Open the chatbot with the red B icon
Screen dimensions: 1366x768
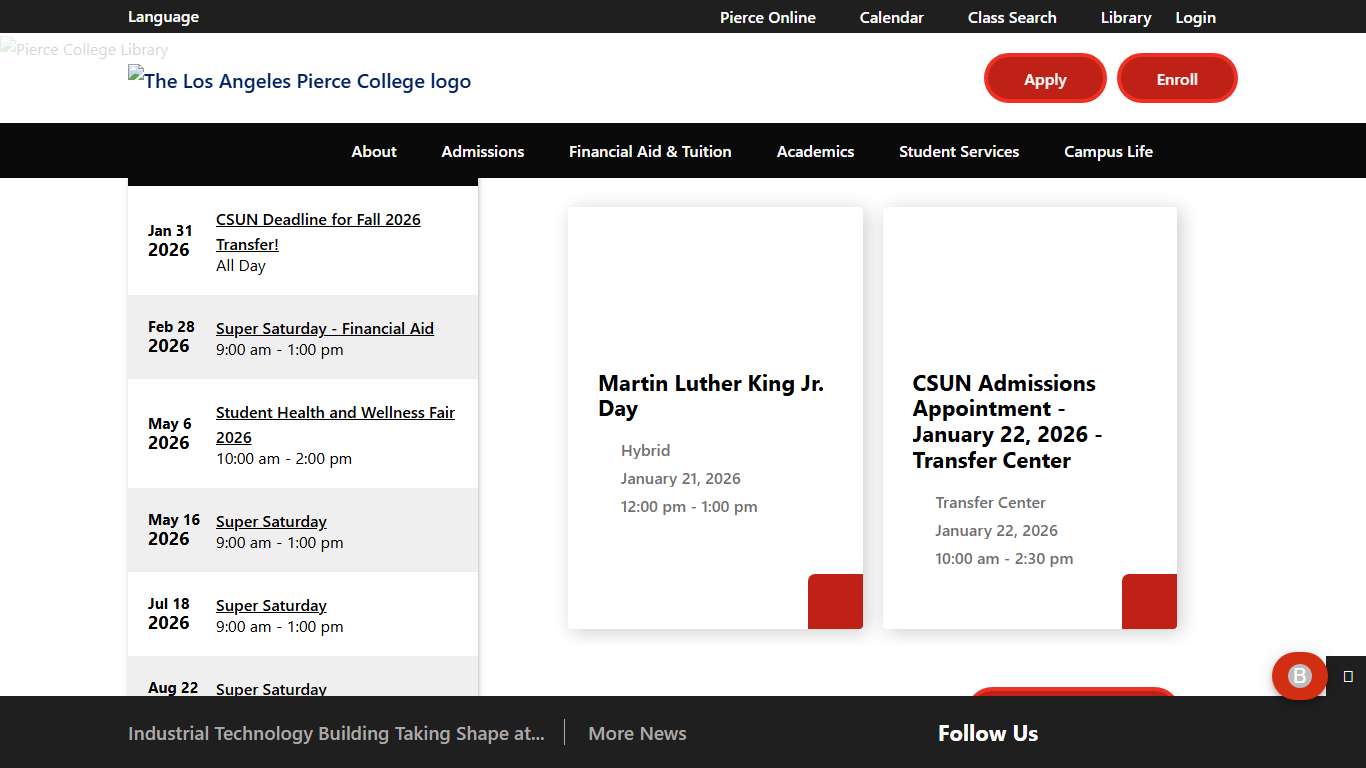coord(1299,676)
